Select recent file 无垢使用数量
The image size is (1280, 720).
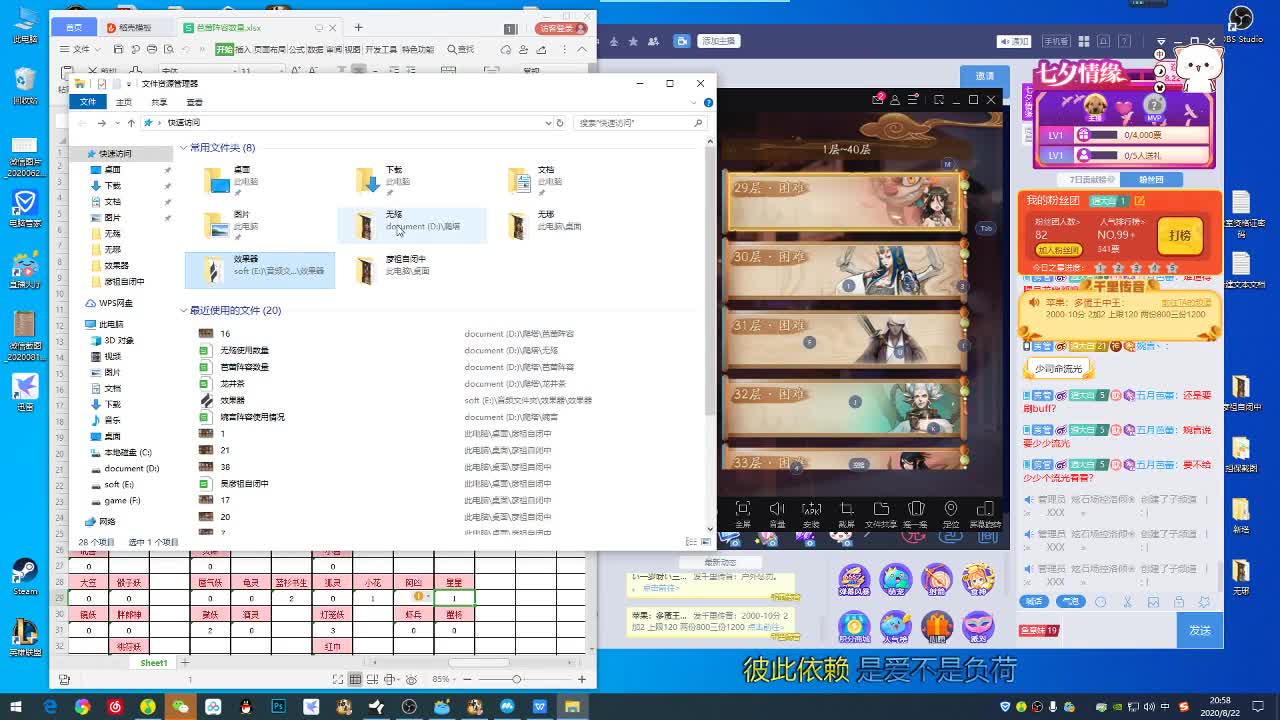(x=244, y=350)
